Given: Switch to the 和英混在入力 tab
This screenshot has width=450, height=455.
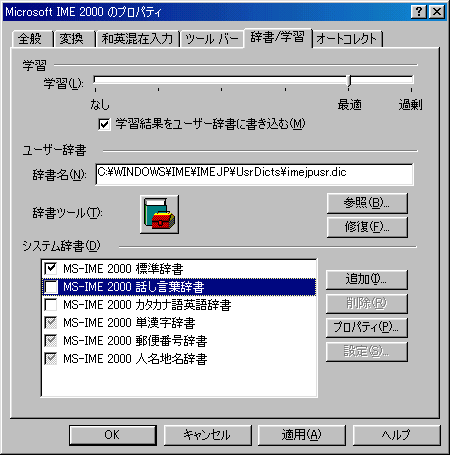Looking at the screenshot, I should [138, 39].
